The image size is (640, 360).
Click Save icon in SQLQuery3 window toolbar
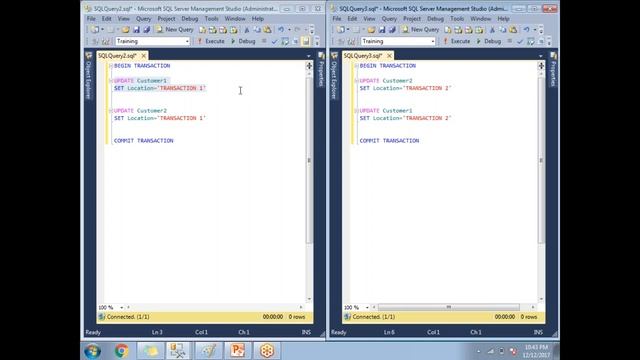(382, 30)
